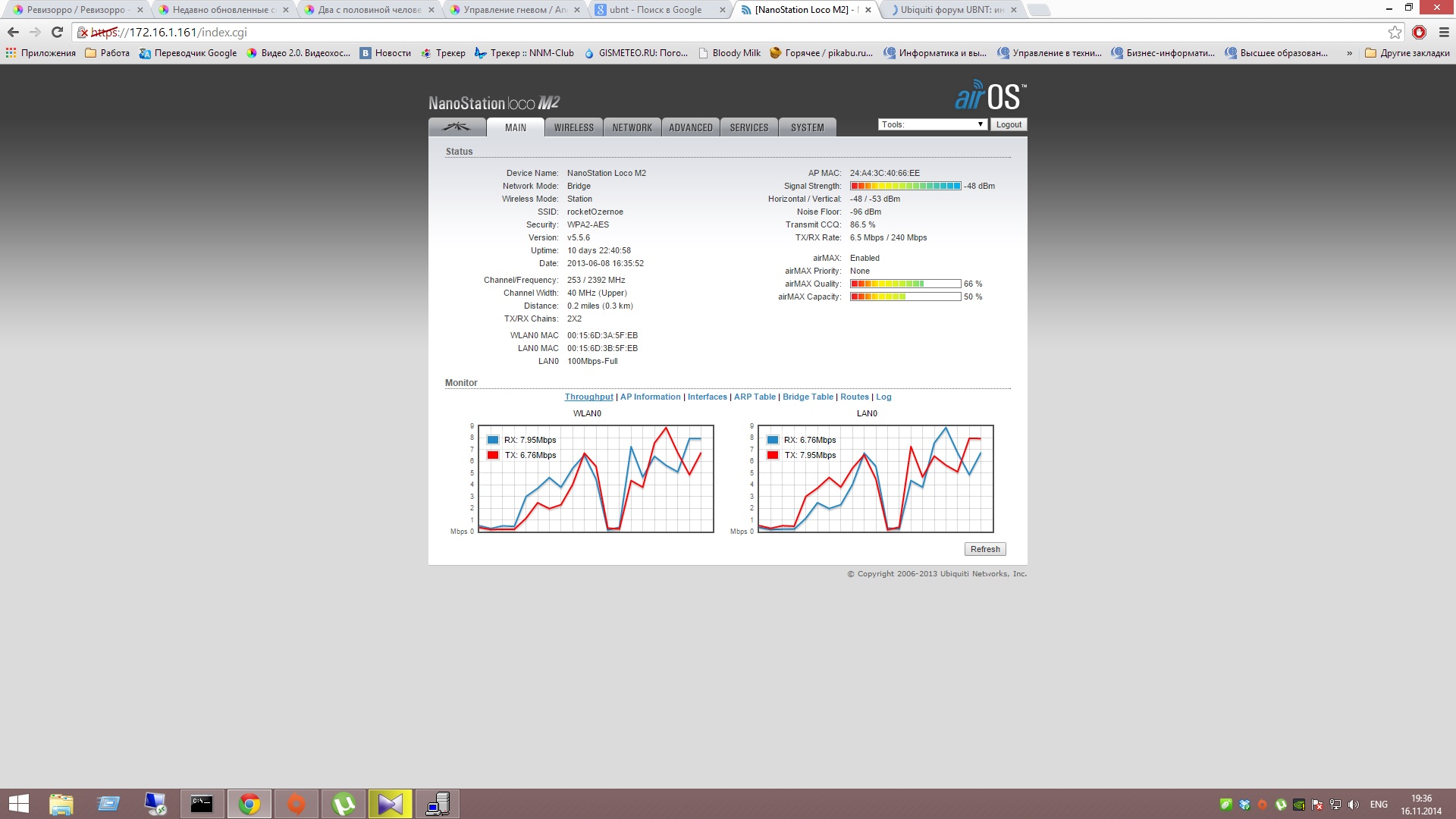Click the red Adblock extension icon
This screenshot has width=1456, height=819.
coord(1419,32)
